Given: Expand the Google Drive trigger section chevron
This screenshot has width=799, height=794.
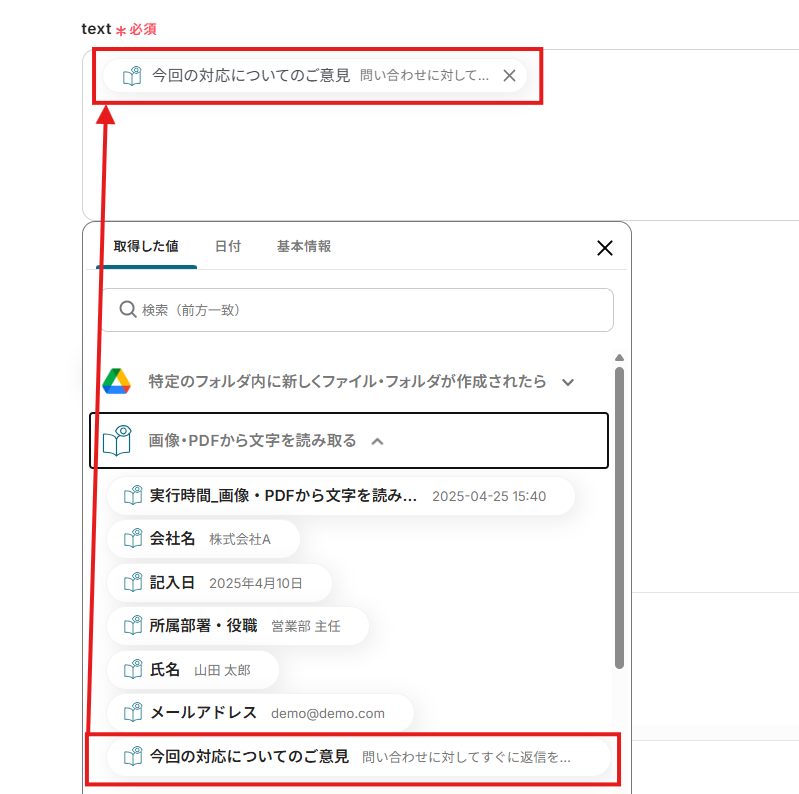Looking at the screenshot, I should (568, 382).
